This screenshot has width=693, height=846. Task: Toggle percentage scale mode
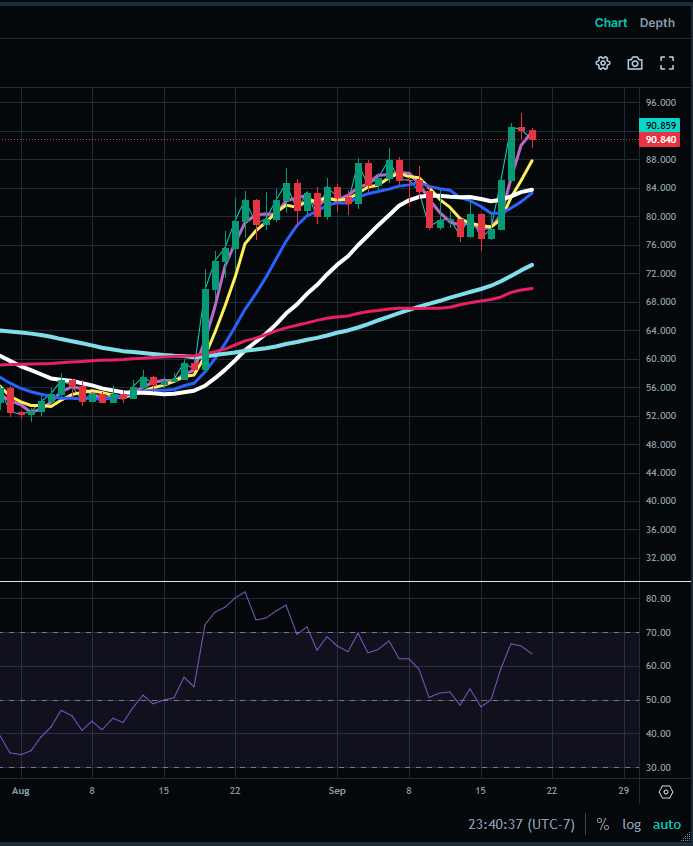tap(602, 824)
